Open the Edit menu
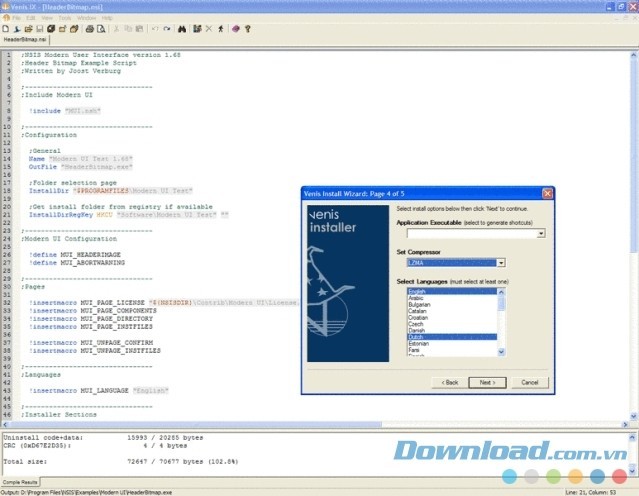639x496 pixels. click(x=31, y=18)
